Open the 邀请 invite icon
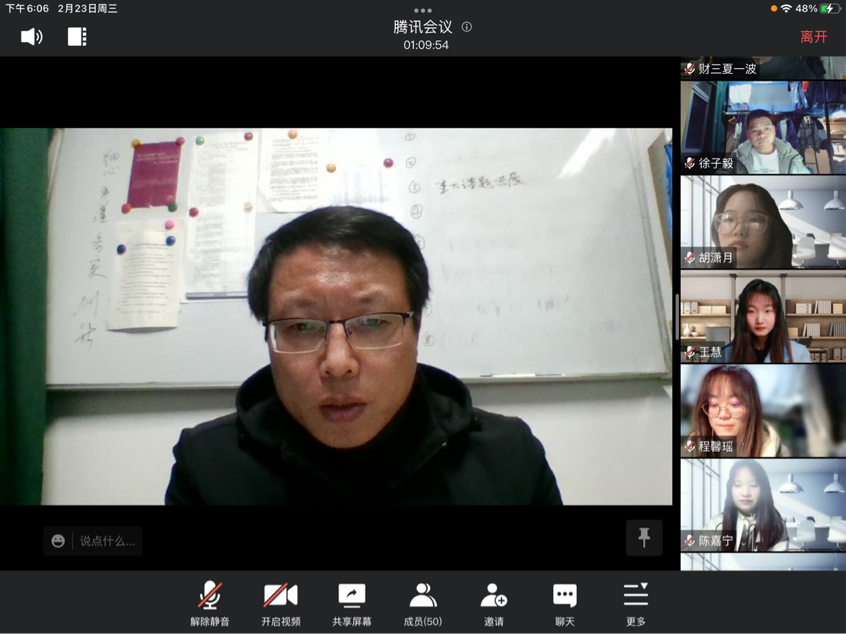This screenshot has width=846, height=634. click(494, 604)
